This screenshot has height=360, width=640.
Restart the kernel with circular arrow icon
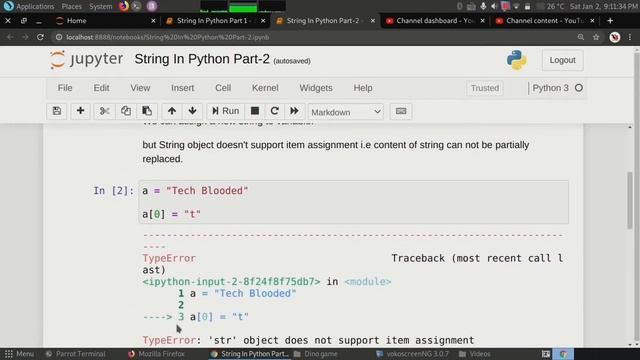(x=275, y=111)
